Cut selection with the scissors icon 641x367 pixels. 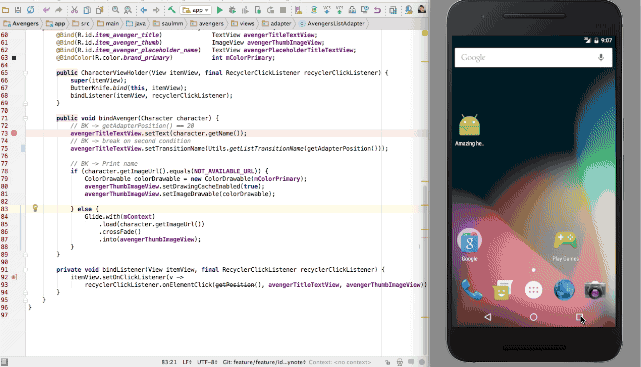tap(74, 10)
